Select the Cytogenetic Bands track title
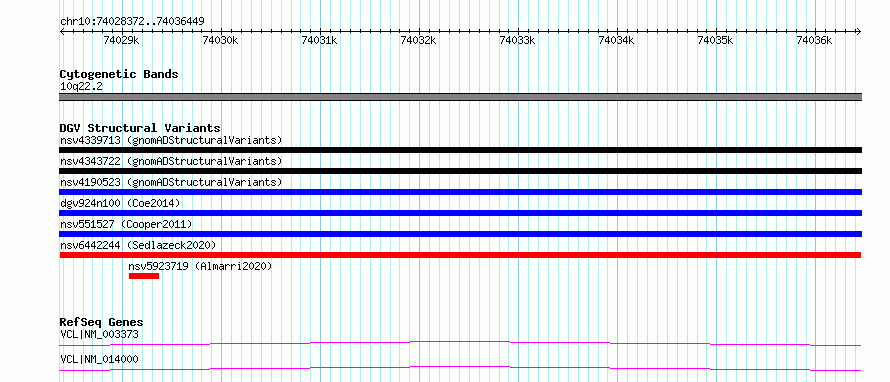 119,74
